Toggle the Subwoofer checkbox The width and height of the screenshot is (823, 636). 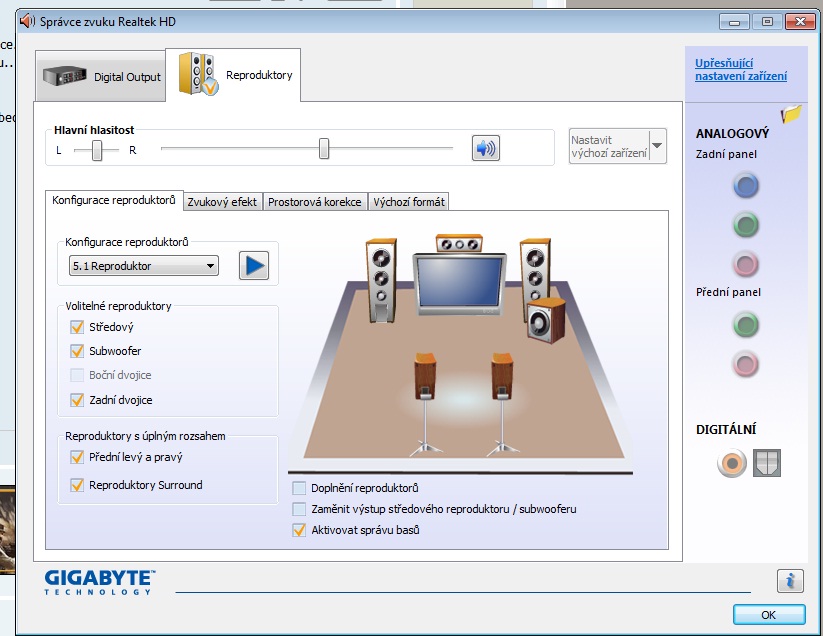coord(77,351)
